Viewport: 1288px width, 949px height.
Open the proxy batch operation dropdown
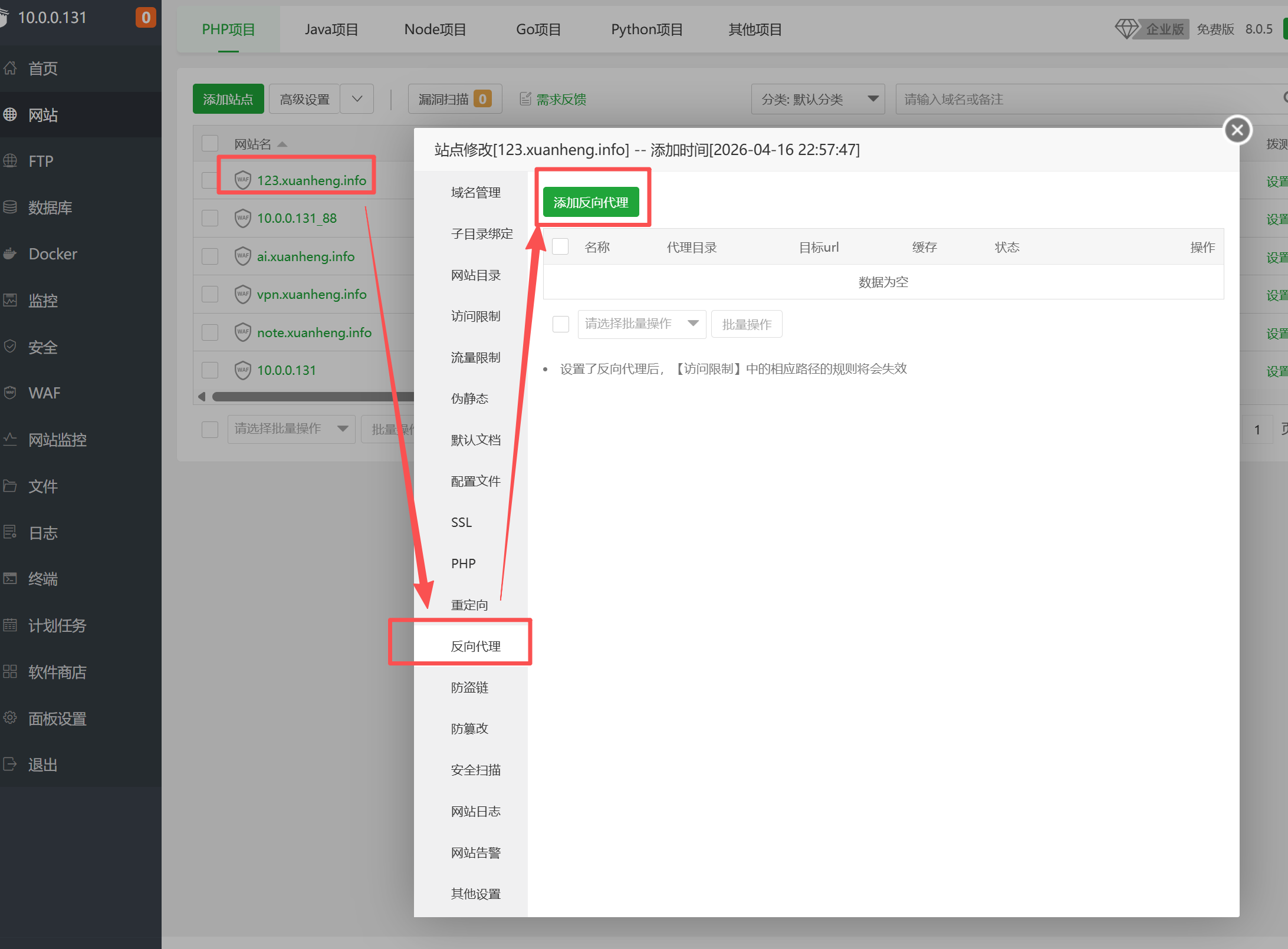pos(641,324)
